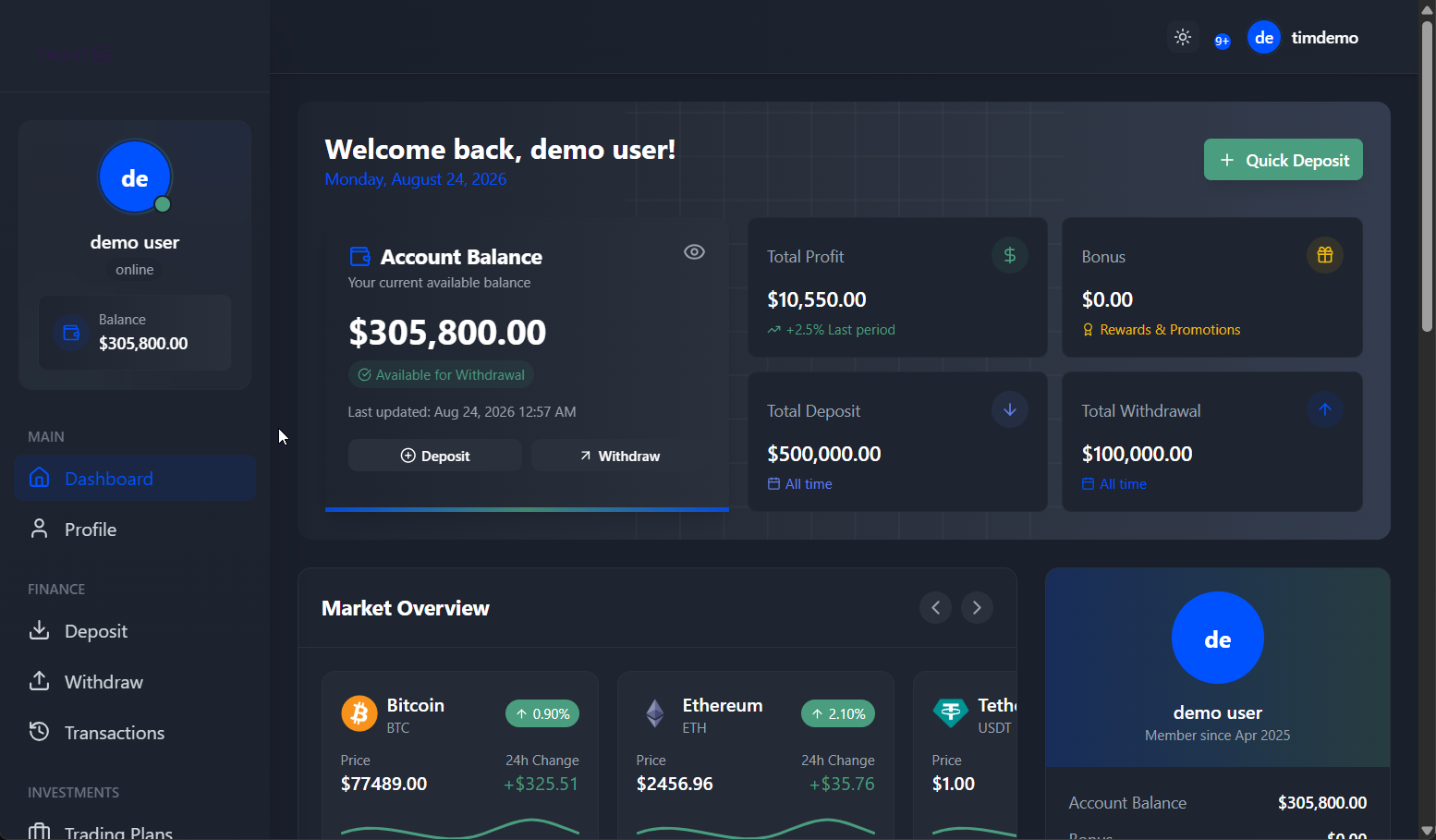This screenshot has height=840, width=1436.
Task: Open the Profile sidebar item
Action: (135, 529)
